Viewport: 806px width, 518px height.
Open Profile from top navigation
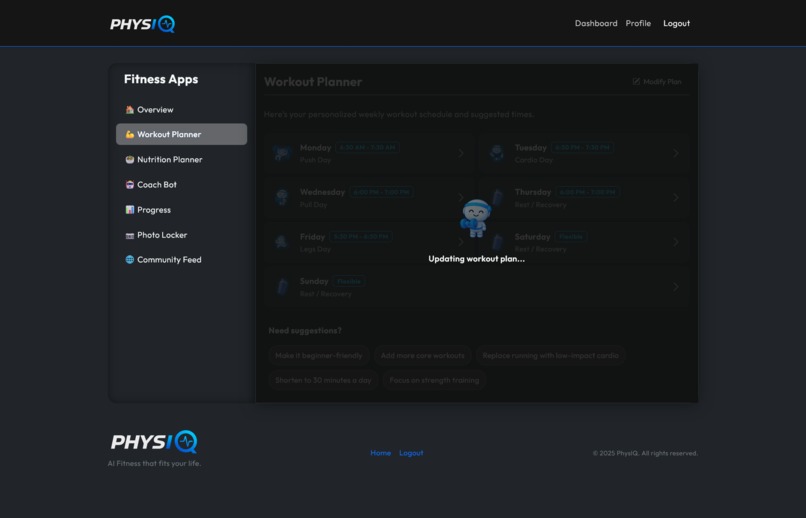pyautogui.click(x=638, y=23)
